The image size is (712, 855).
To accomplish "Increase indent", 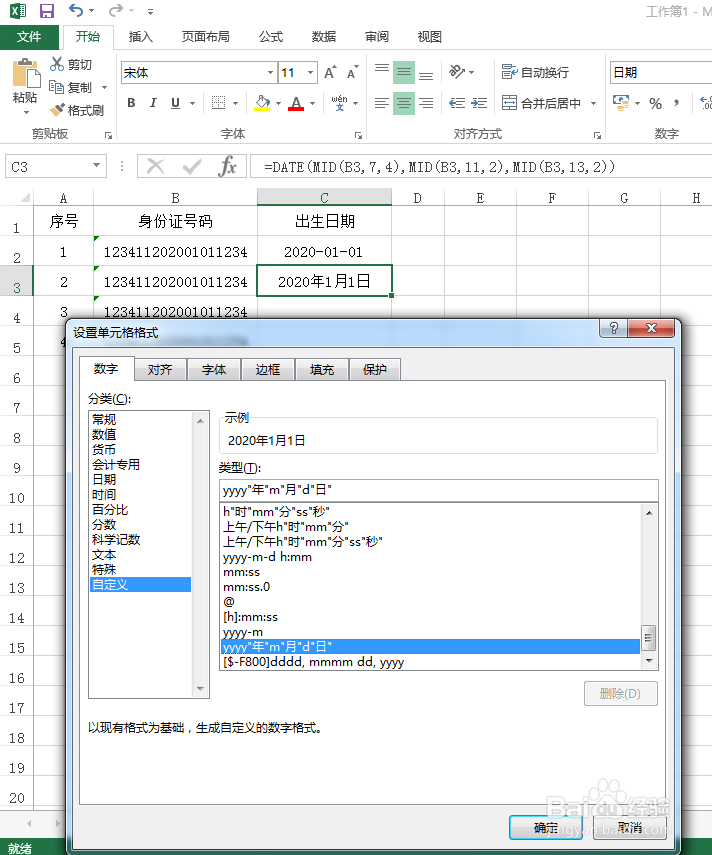I will [479, 103].
